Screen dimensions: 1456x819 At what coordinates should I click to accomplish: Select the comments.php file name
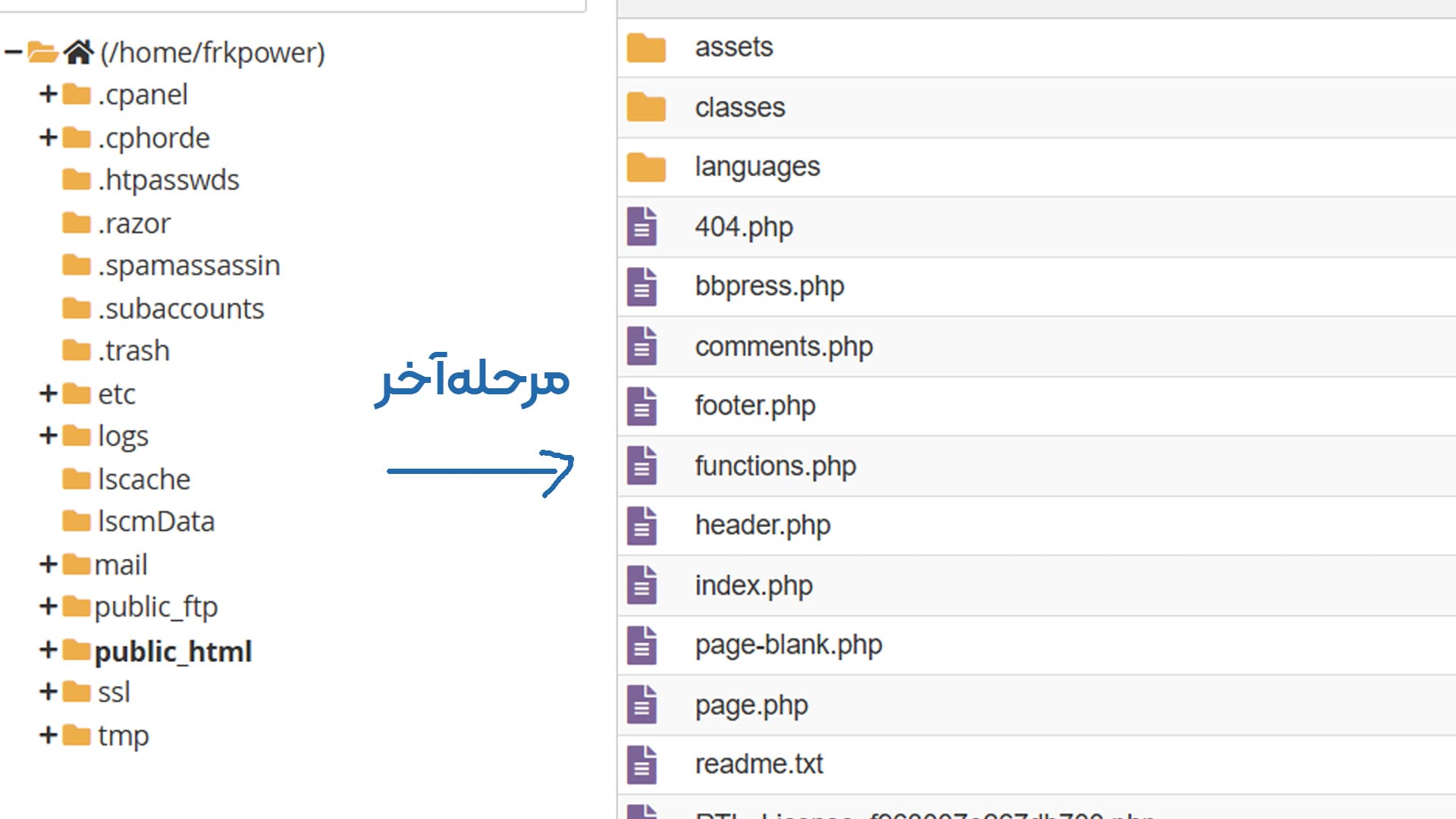[784, 347]
